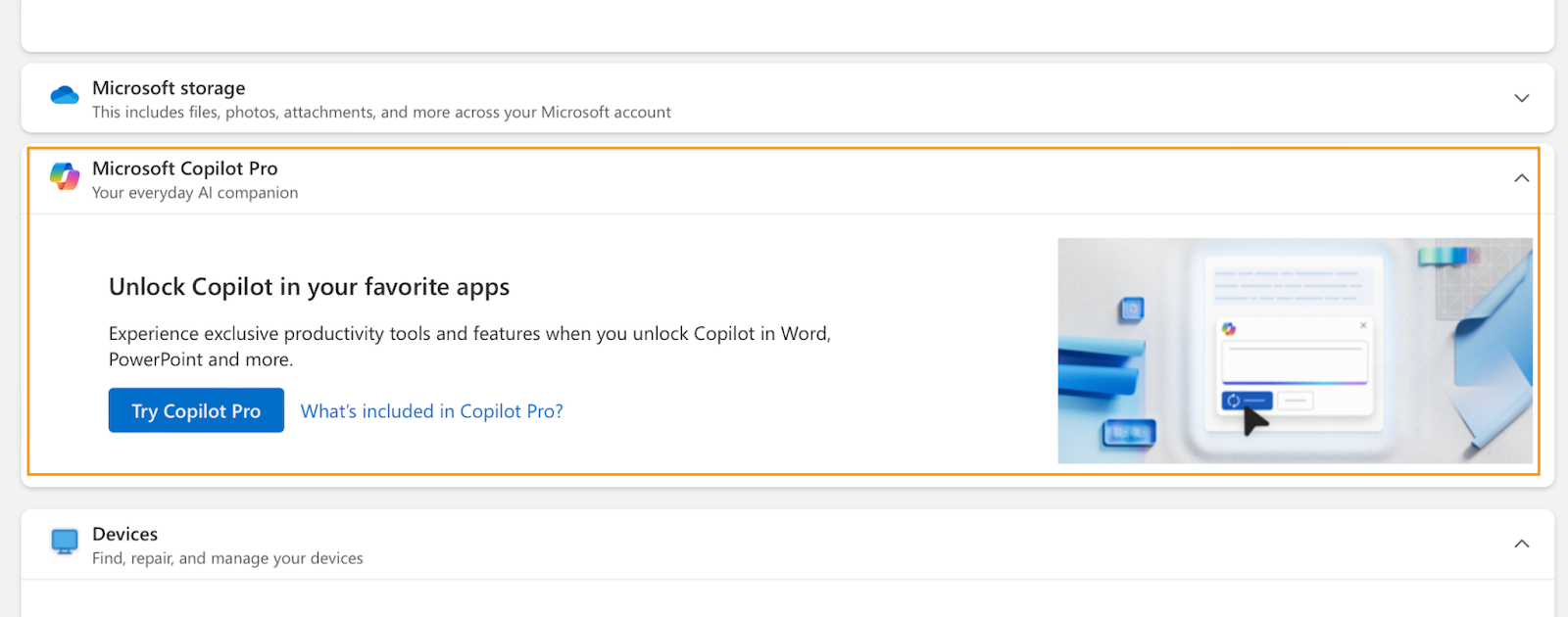Click the OneDrive cloud icon beside Microsoft storage
Screen dimensions: 1568x617
pyautogui.click(x=65, y=95)
